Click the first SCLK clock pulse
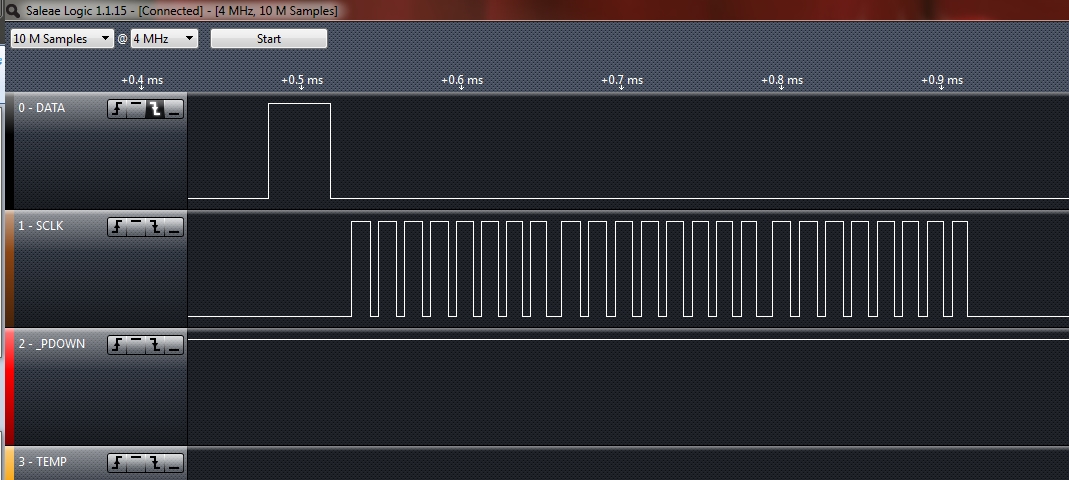 [x=361, y=269]
